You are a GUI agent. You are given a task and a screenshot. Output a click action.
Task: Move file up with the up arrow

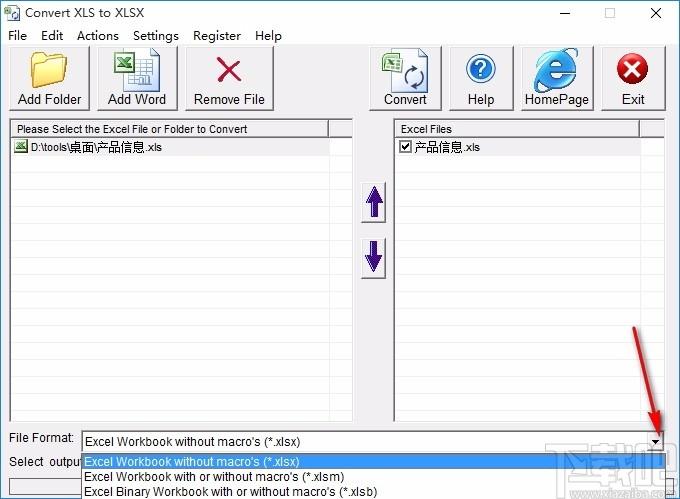373,202
